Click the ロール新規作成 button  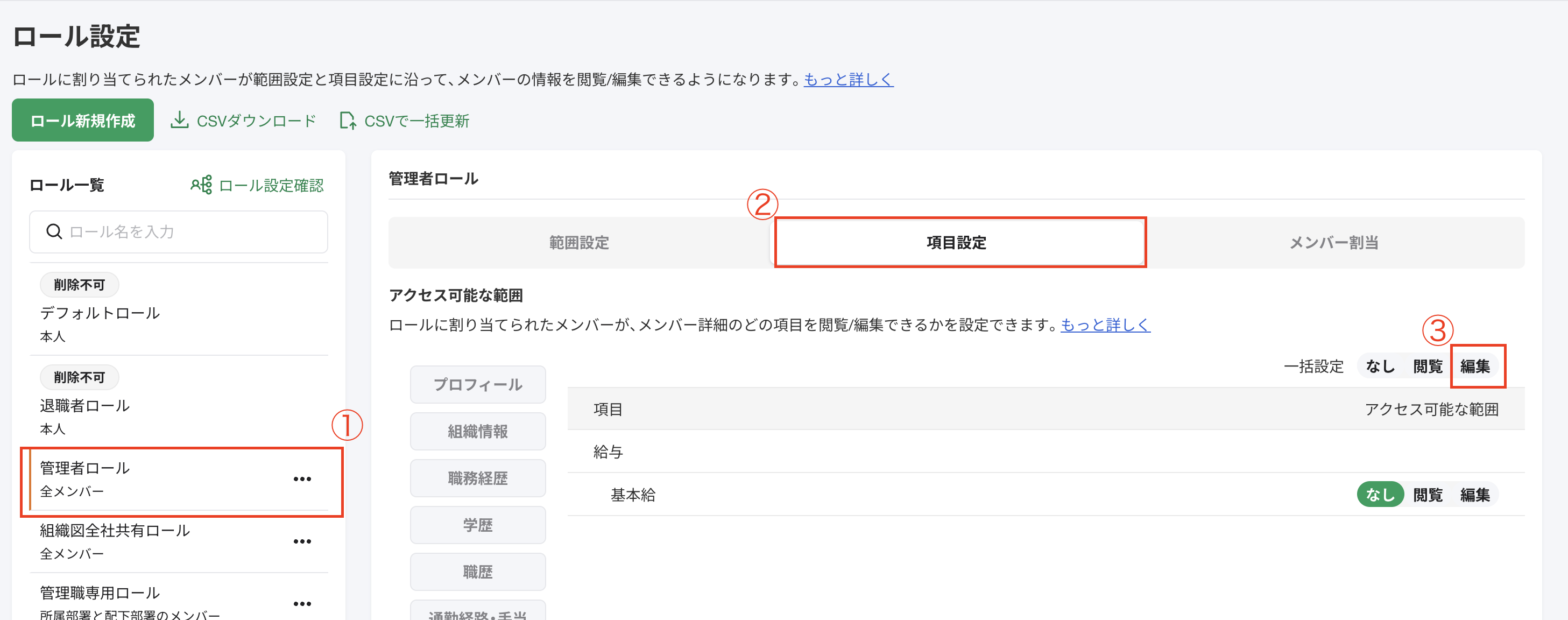tap(82, 120)
